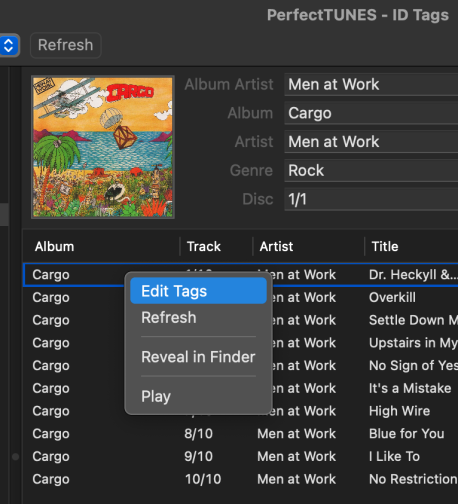Select the High Wire track
458x504 pixels.
point(399,411)
